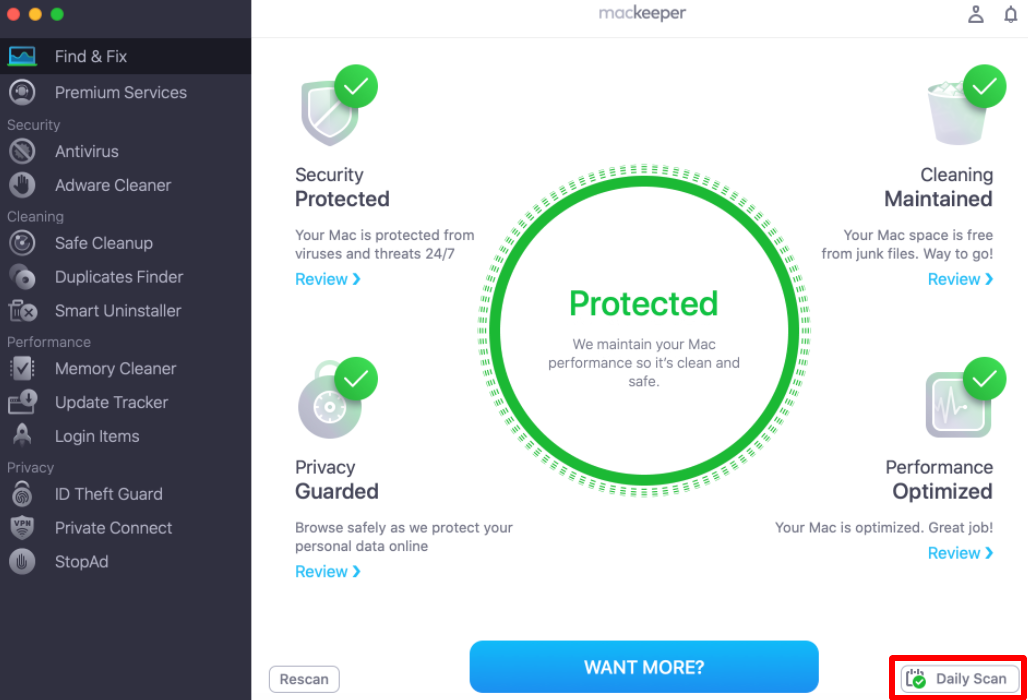Click the ID Theft Guard fingerprint icon

pos(22,494)
